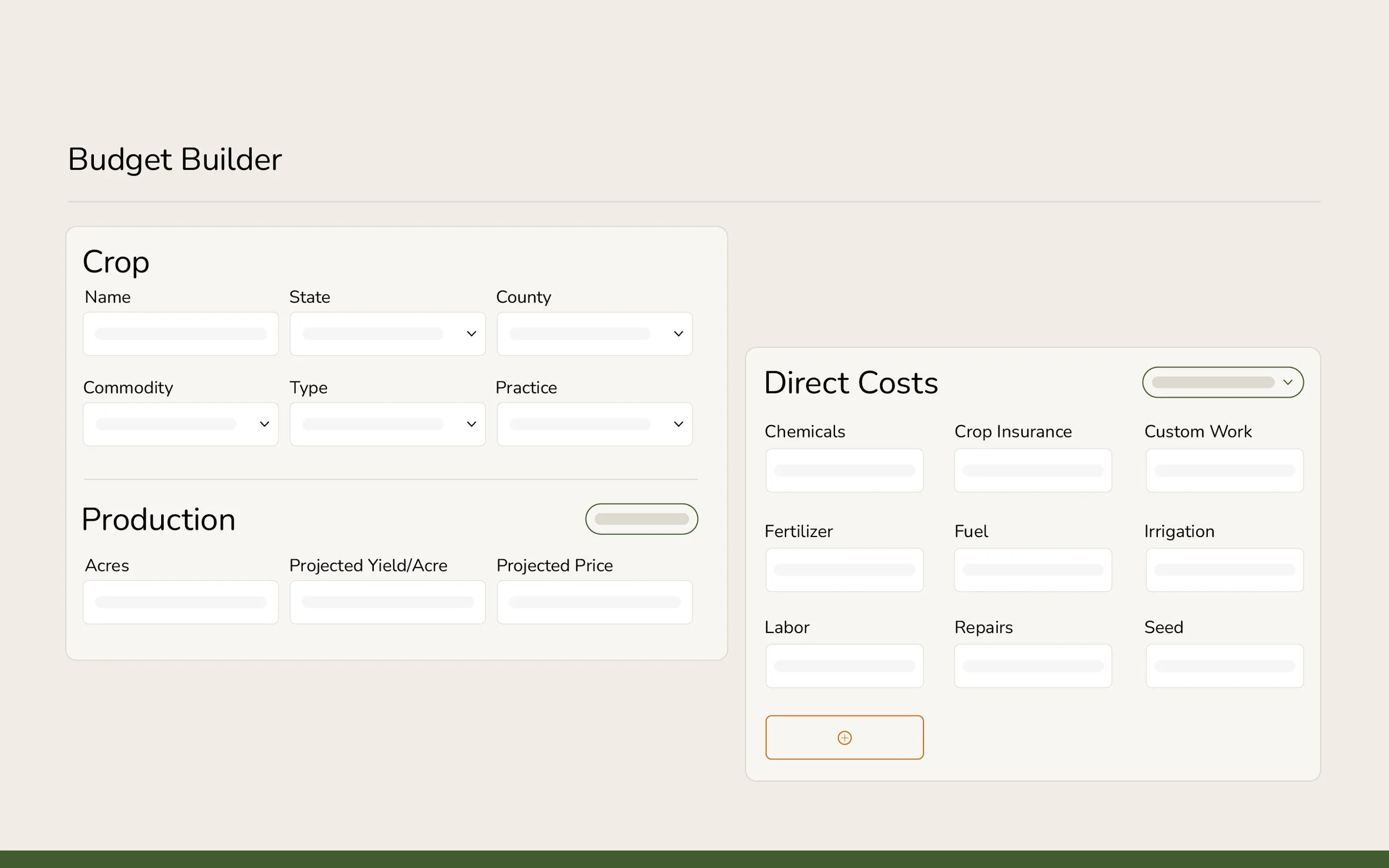The width and height of the screenshot is (1389, 868).
Task: Select the Custom Work cost field
Action: click(1225, 470)
